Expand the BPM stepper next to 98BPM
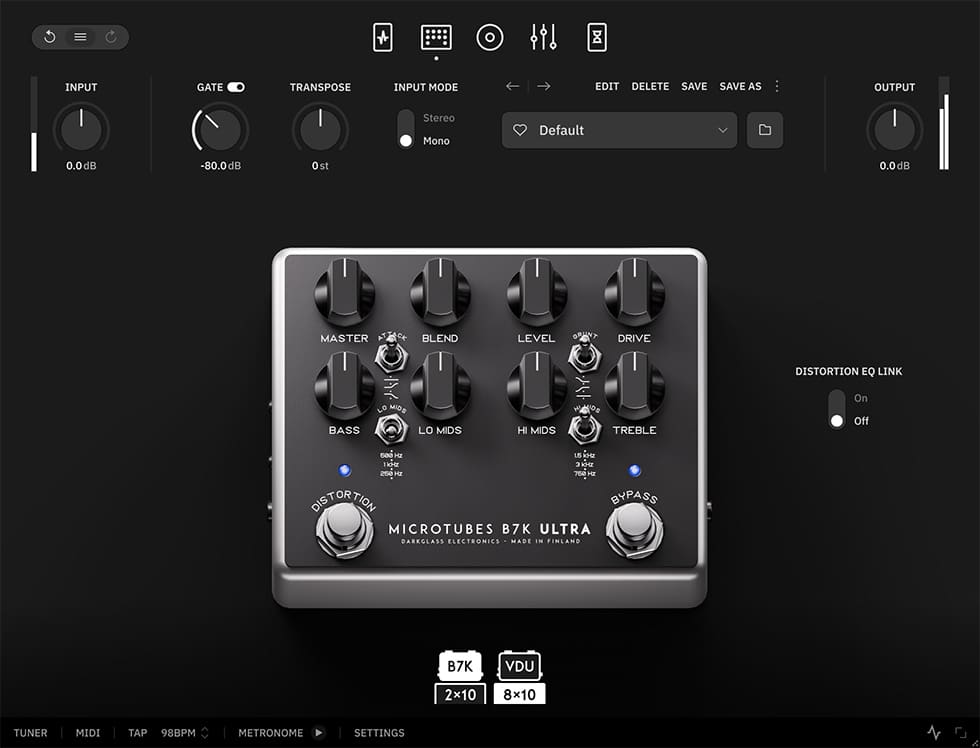The height and width of the screenshot is (748, 980). [207, 732]
